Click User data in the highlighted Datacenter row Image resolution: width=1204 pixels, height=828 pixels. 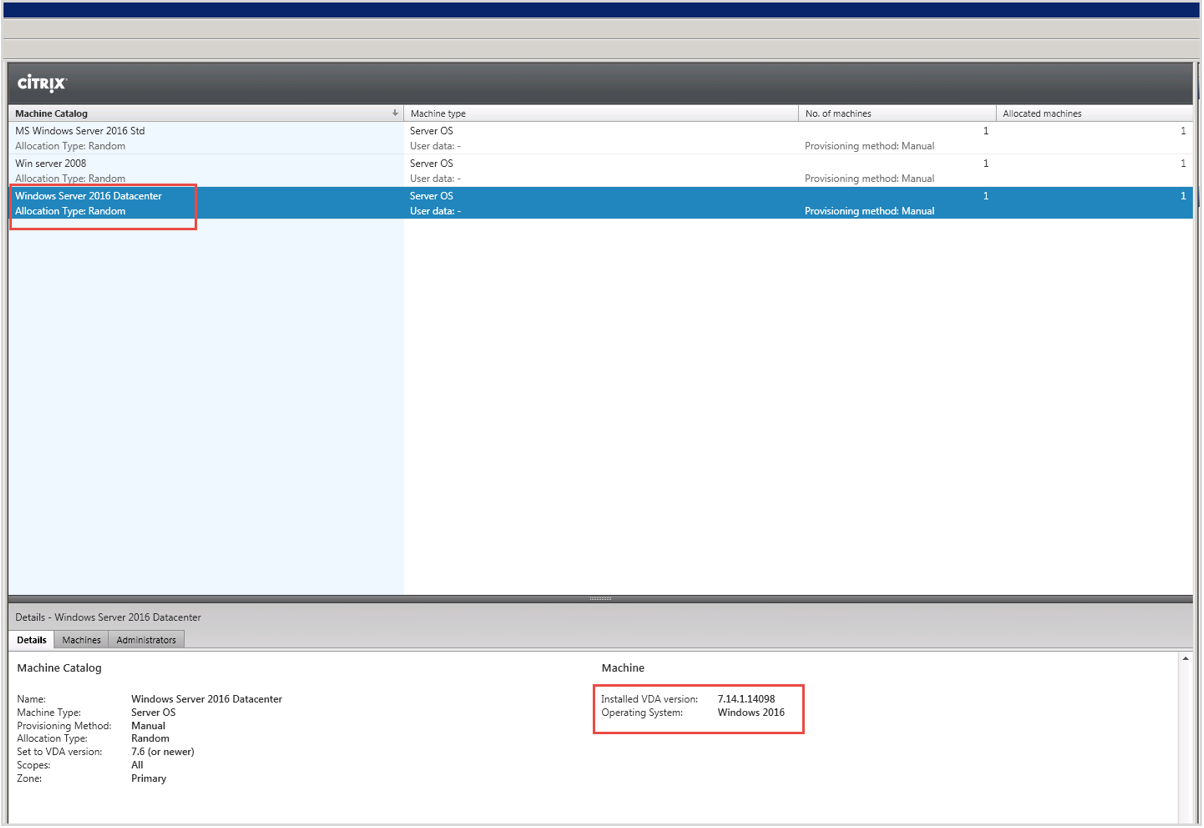pyautogui.click(x=435, y=211)
